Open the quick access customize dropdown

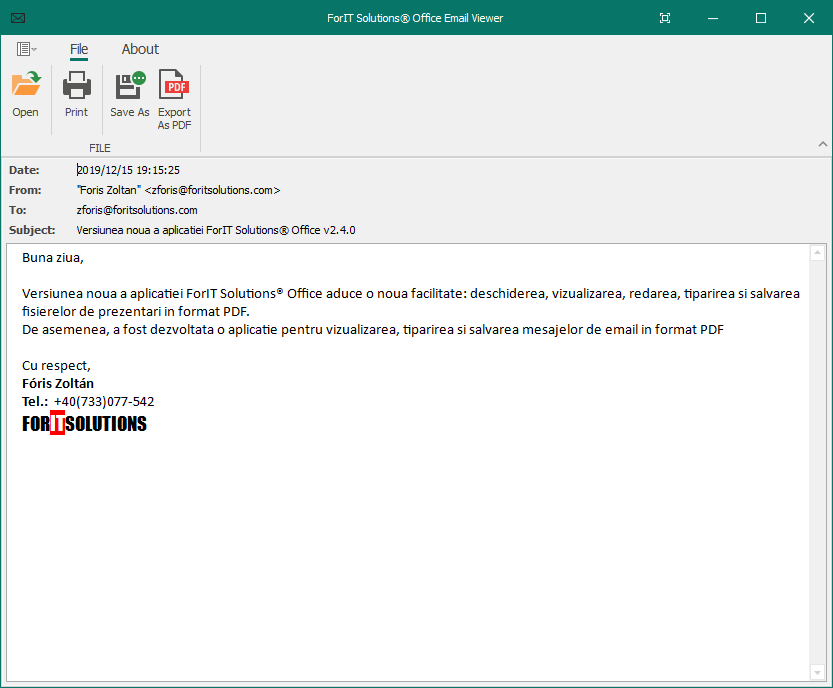coord(27,49)
